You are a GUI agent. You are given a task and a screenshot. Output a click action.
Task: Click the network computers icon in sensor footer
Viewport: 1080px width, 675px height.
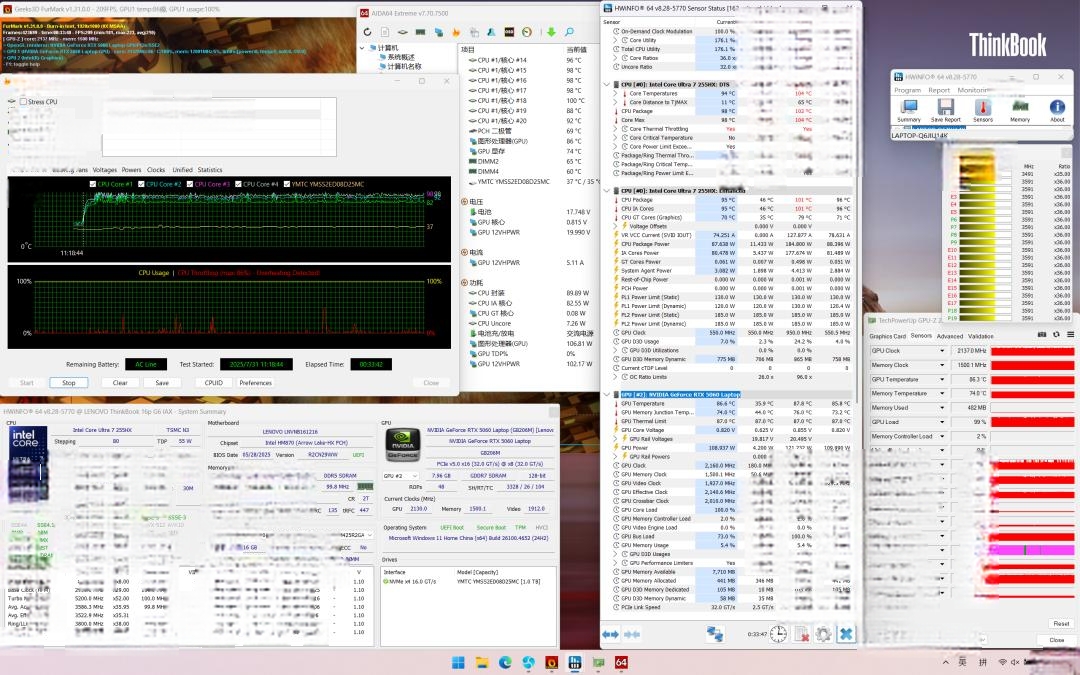[715, 634]
